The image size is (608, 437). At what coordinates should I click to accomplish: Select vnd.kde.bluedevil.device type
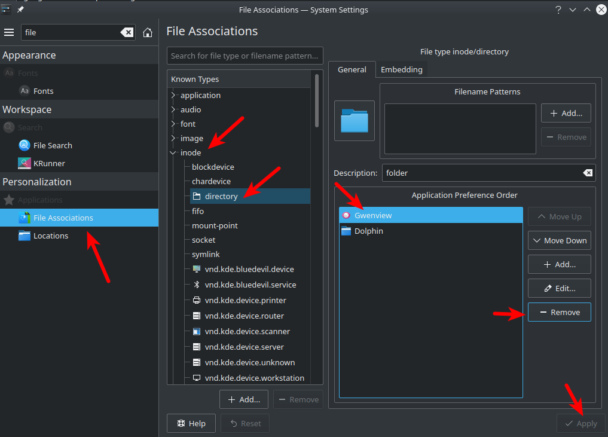(x=249, y=269)
